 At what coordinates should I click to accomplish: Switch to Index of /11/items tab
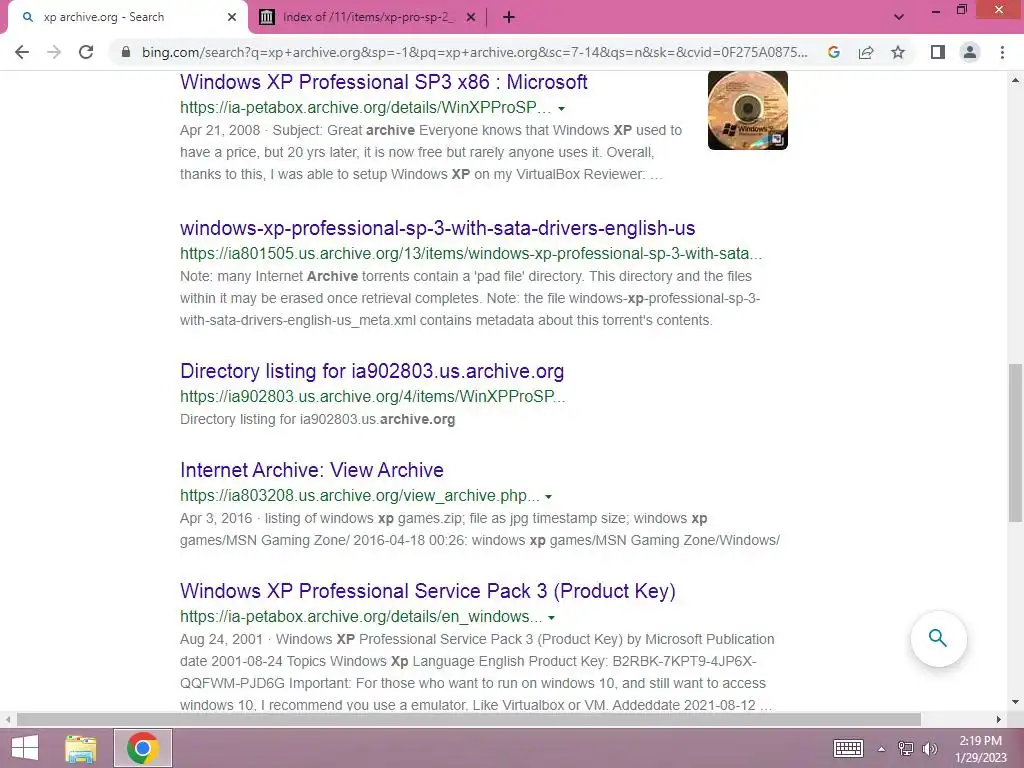(x=367, y=17)
